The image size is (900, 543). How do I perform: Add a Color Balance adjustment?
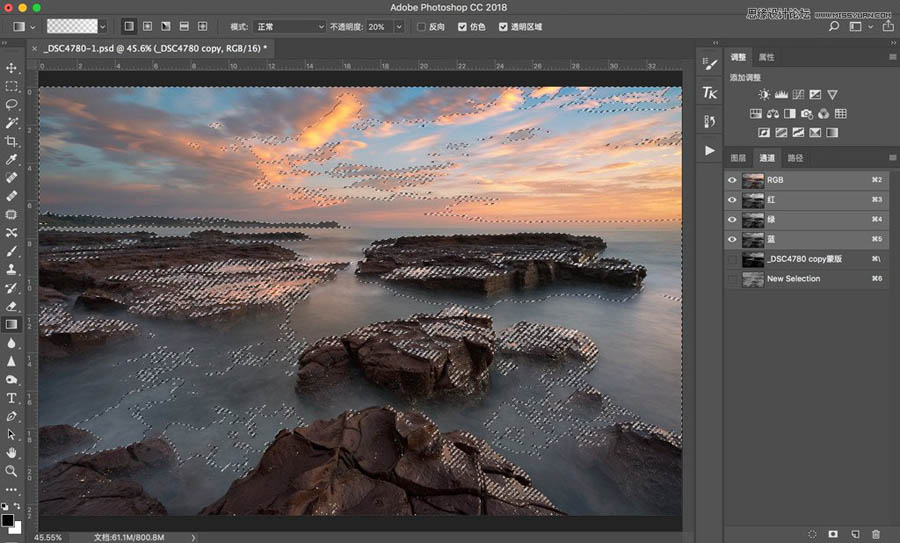773,114
